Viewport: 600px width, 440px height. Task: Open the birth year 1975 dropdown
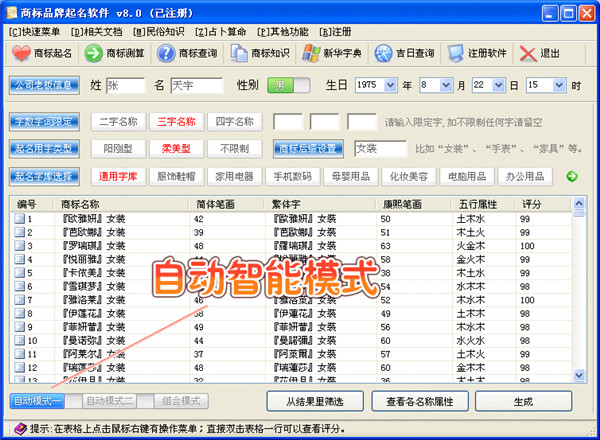point(390,85)
